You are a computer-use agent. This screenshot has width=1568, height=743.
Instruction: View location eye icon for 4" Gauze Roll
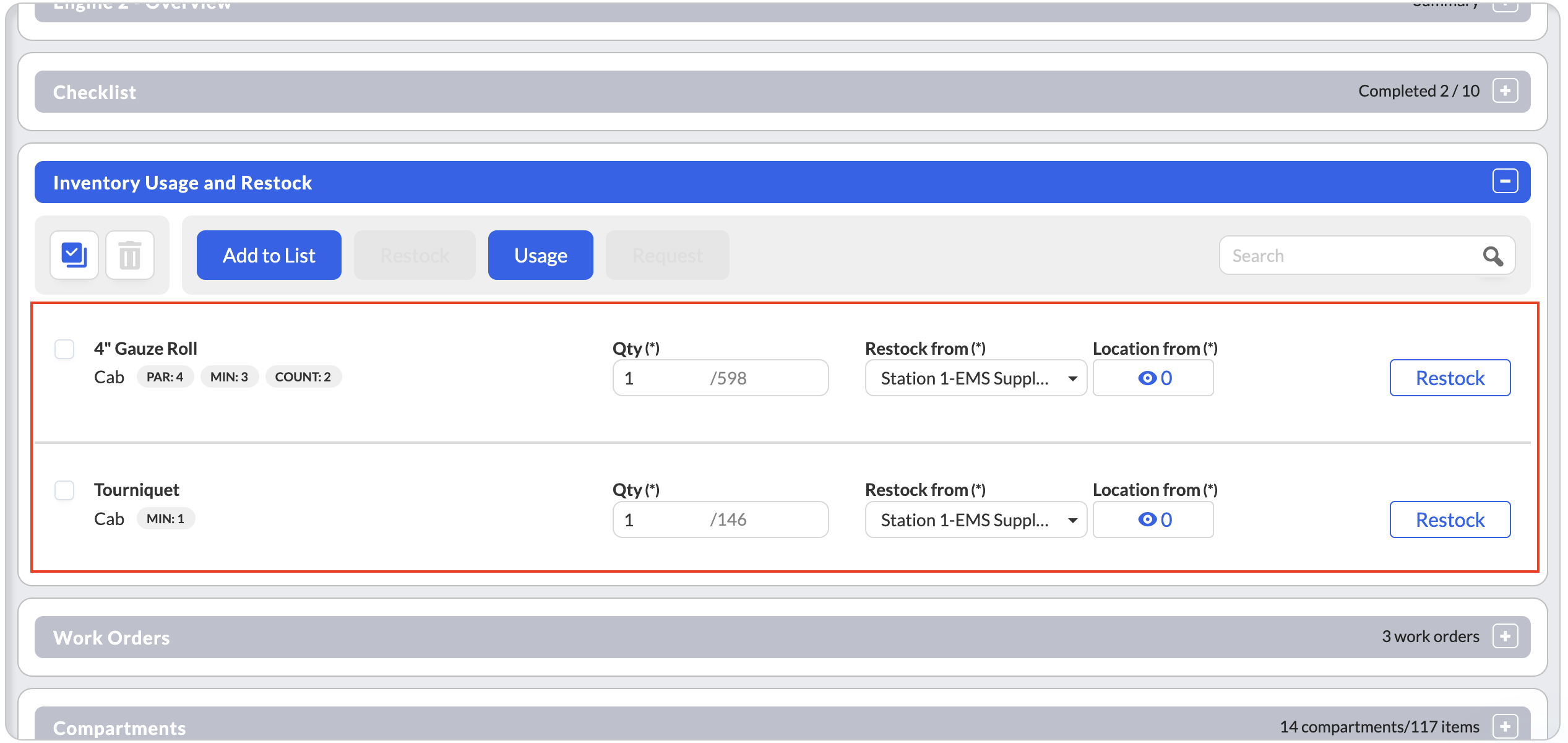click(1147, 378)
